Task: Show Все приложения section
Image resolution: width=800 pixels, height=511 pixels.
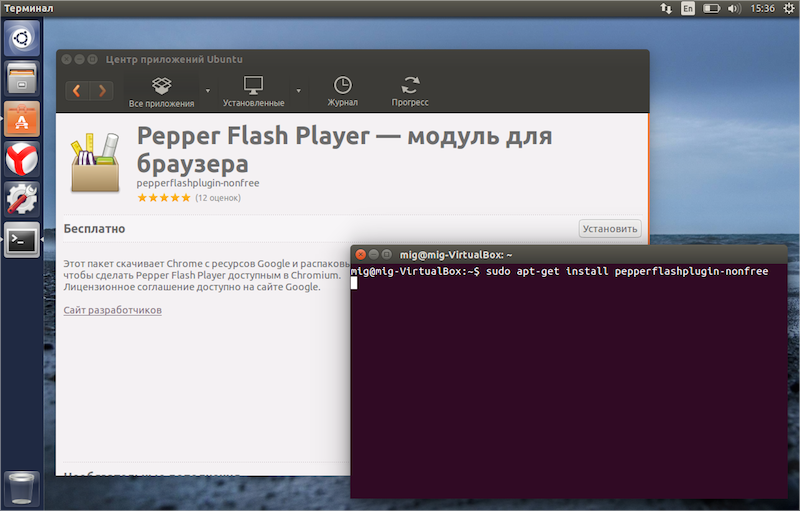Action: pyautogui.click(x=161, y=92)
